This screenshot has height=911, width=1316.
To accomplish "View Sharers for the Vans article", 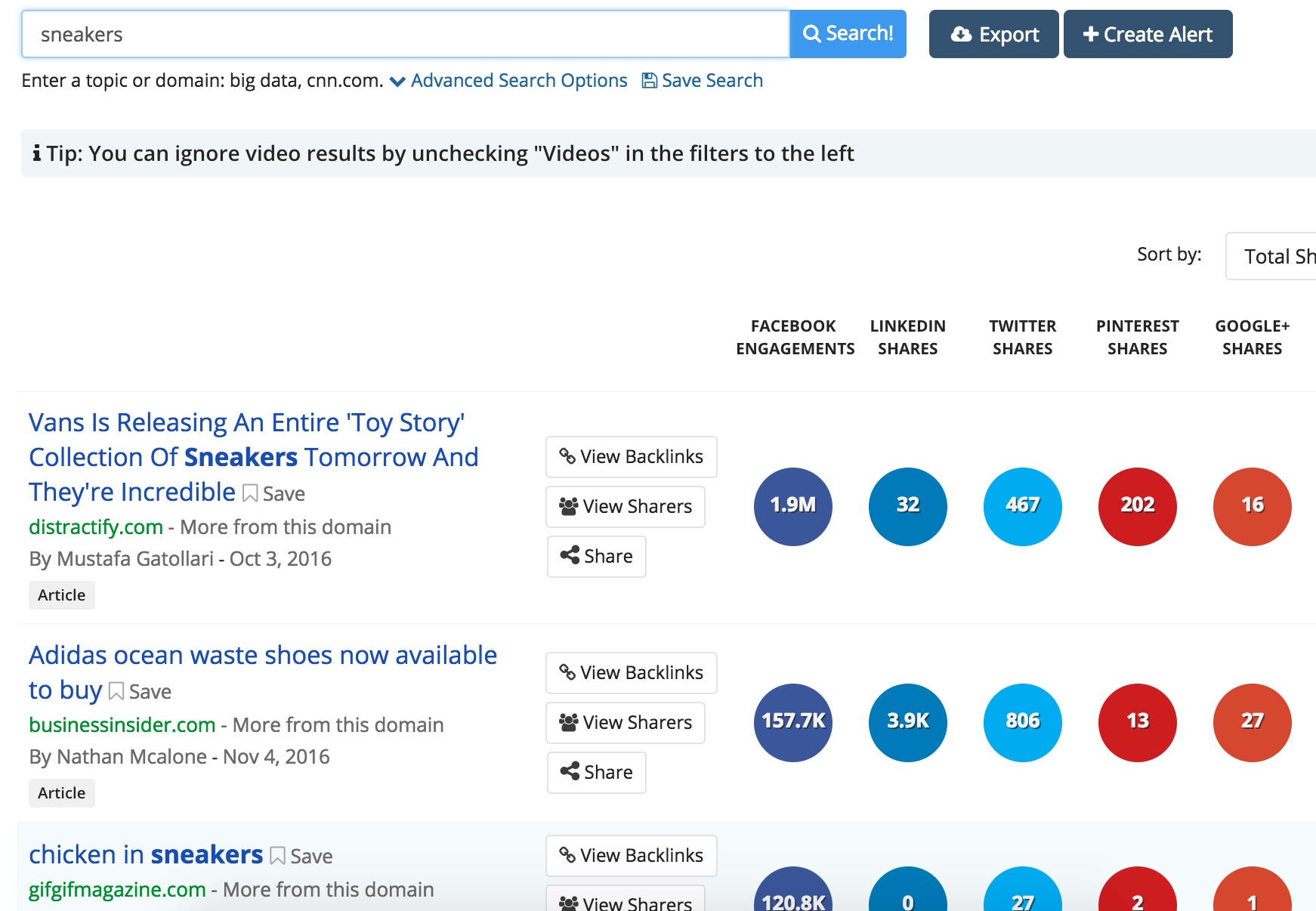I will (x=626, y=507).
